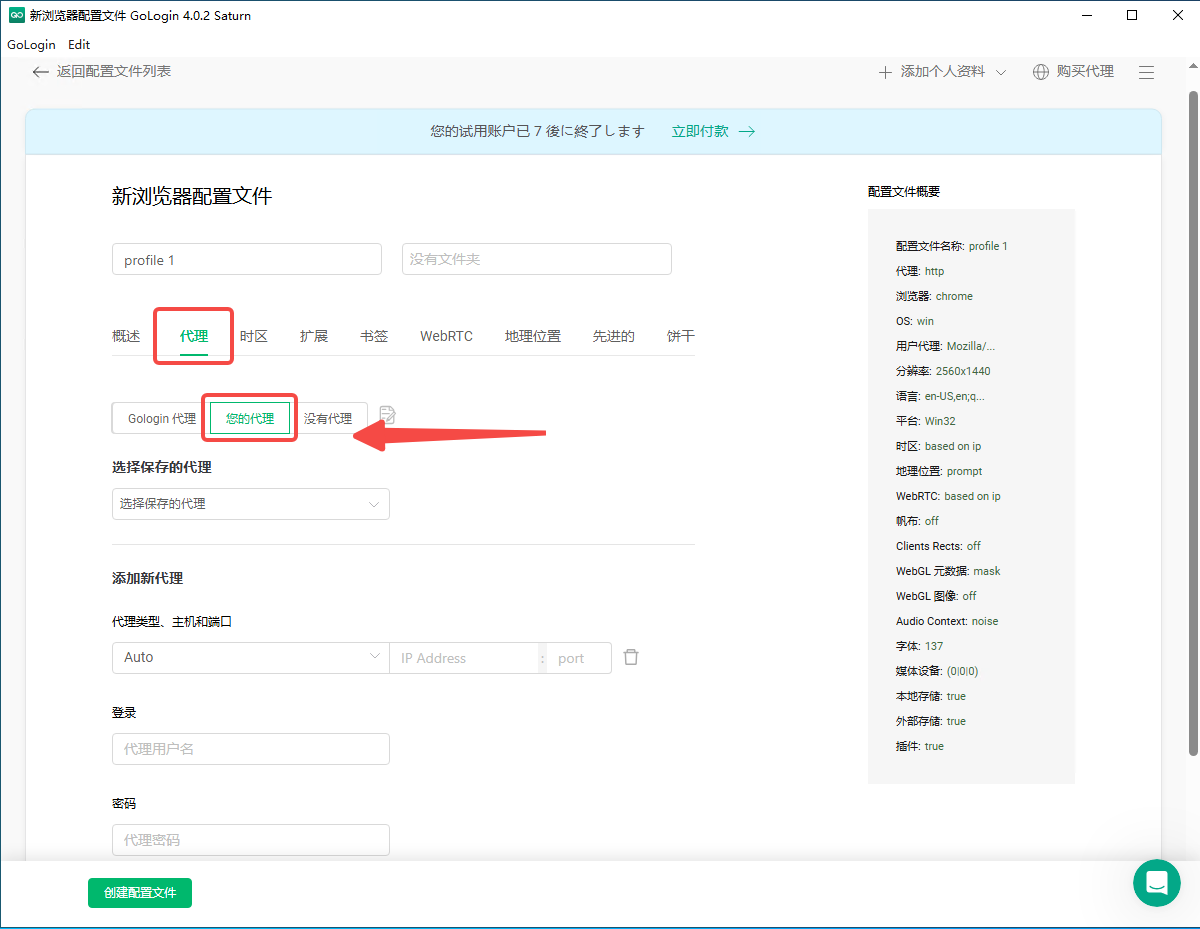Open the hamburger menu at top right

(x=1147, y=72)
